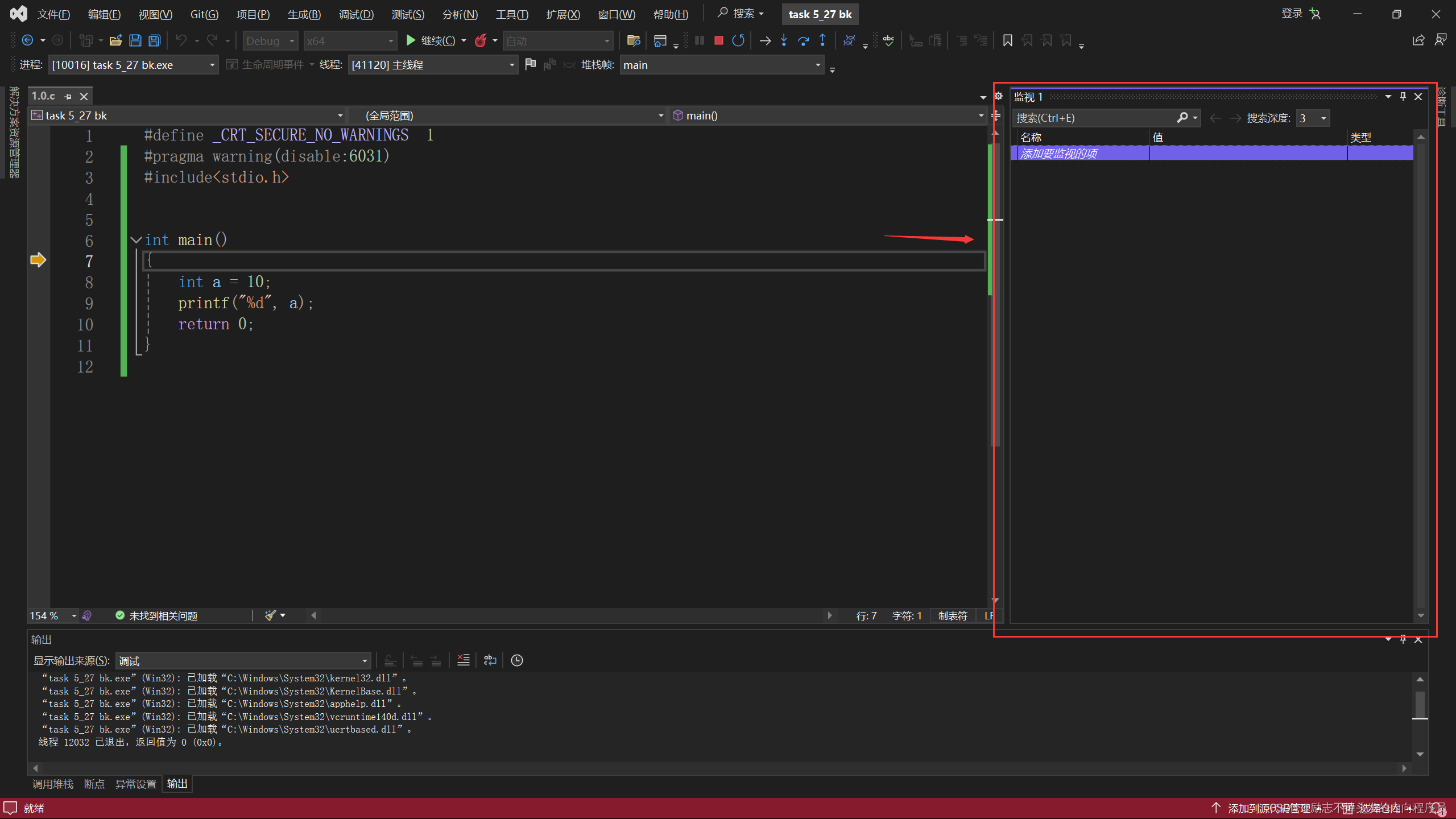The width and height of the screenshot is (1456, 819).
Task: Open the thread [41120] 主线程 dropdown
Action: click(x=433, y=65)
